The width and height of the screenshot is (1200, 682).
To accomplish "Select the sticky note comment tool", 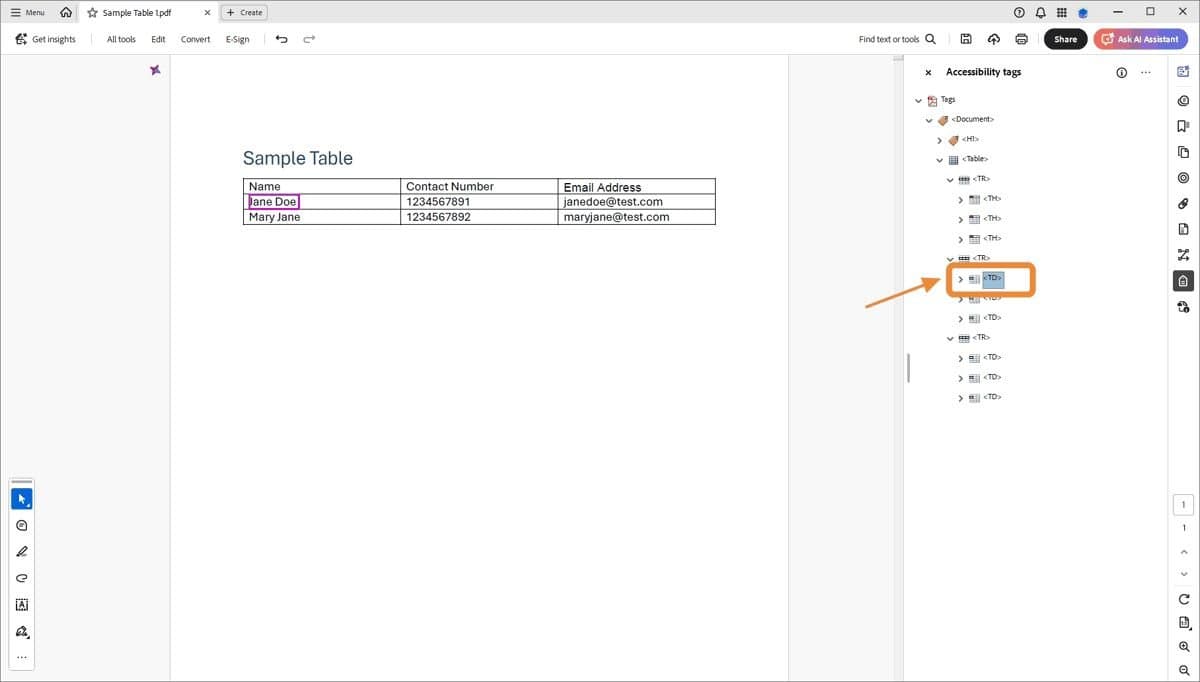I will tap(21, 524).
